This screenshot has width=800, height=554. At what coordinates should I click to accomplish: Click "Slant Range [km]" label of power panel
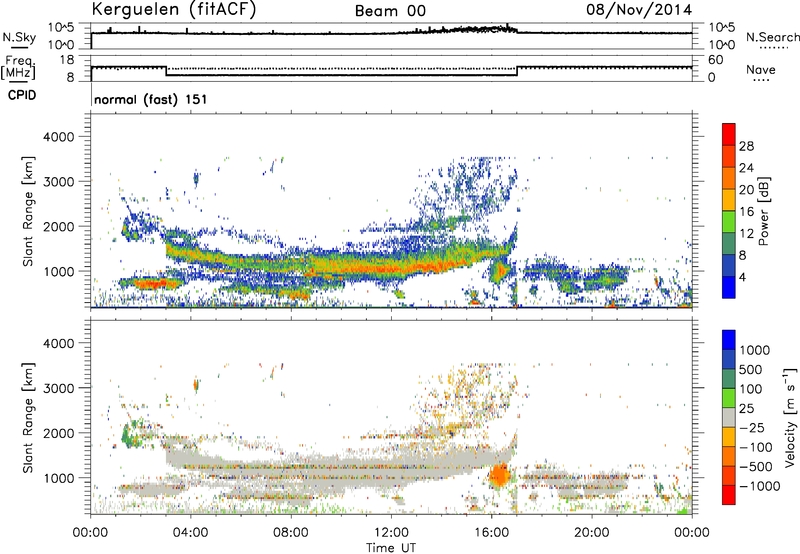tap(28, 211)
